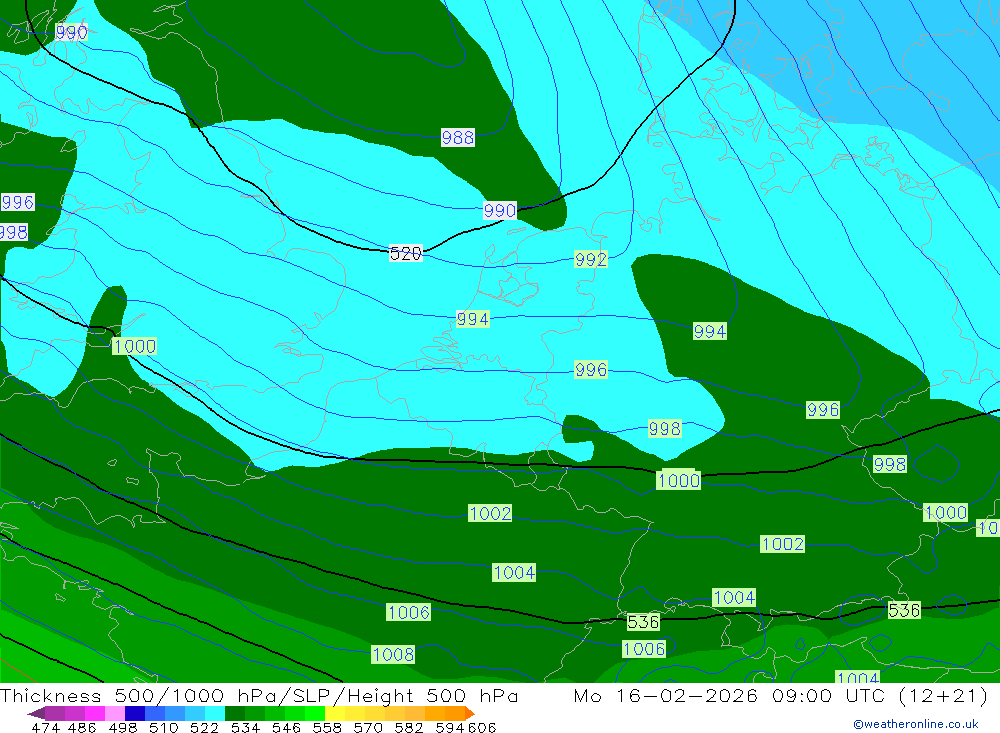
Task: Pick the light pink legend swatch
Action: click(115, 713)
